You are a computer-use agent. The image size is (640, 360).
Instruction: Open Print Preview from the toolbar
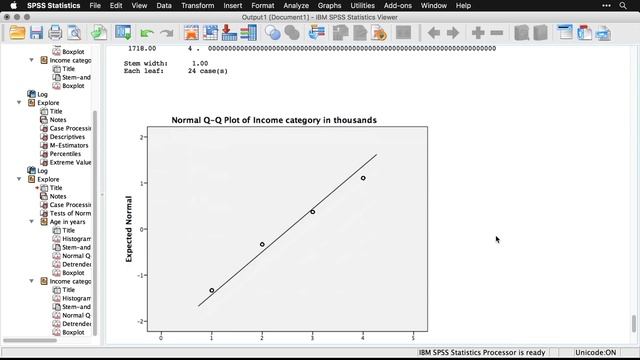click(x=74, y=33)
